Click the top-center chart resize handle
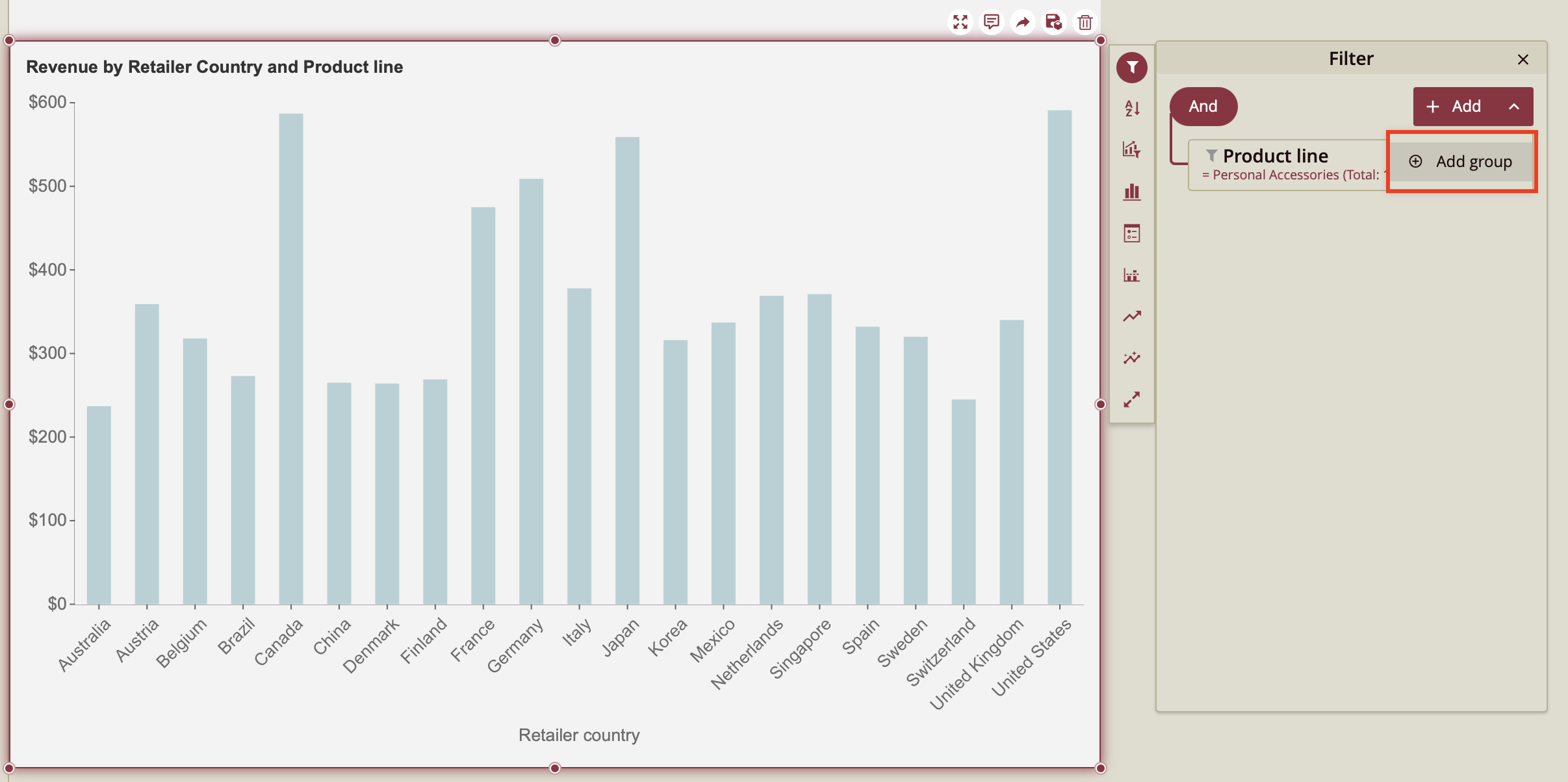 tap(554, 40)
